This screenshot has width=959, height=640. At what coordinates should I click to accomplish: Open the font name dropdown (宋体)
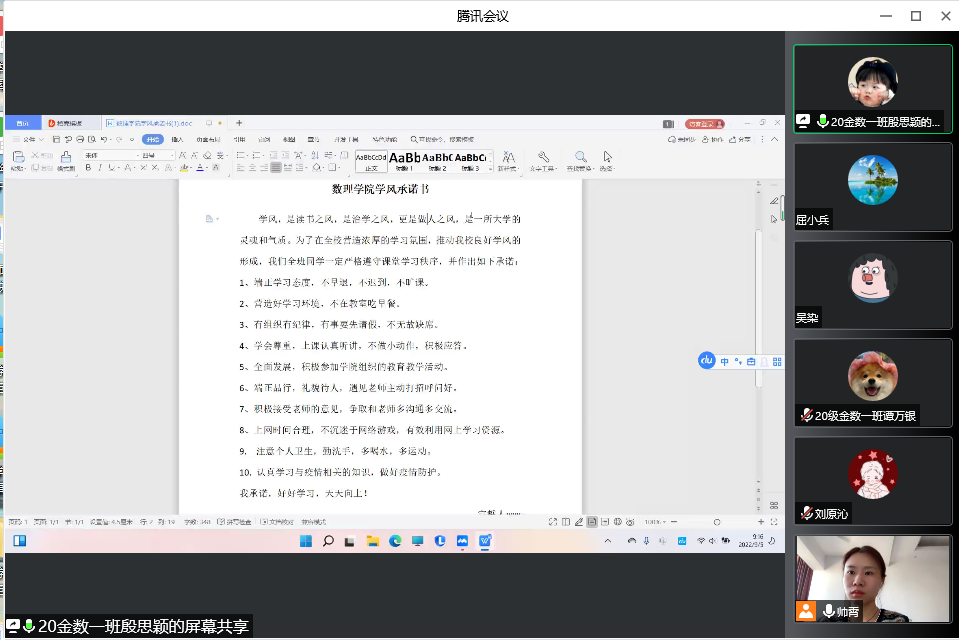110,156
